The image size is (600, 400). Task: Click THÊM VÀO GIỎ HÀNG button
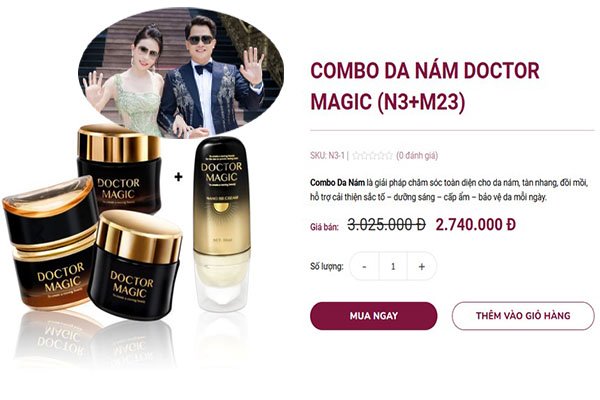coord(523,316)
